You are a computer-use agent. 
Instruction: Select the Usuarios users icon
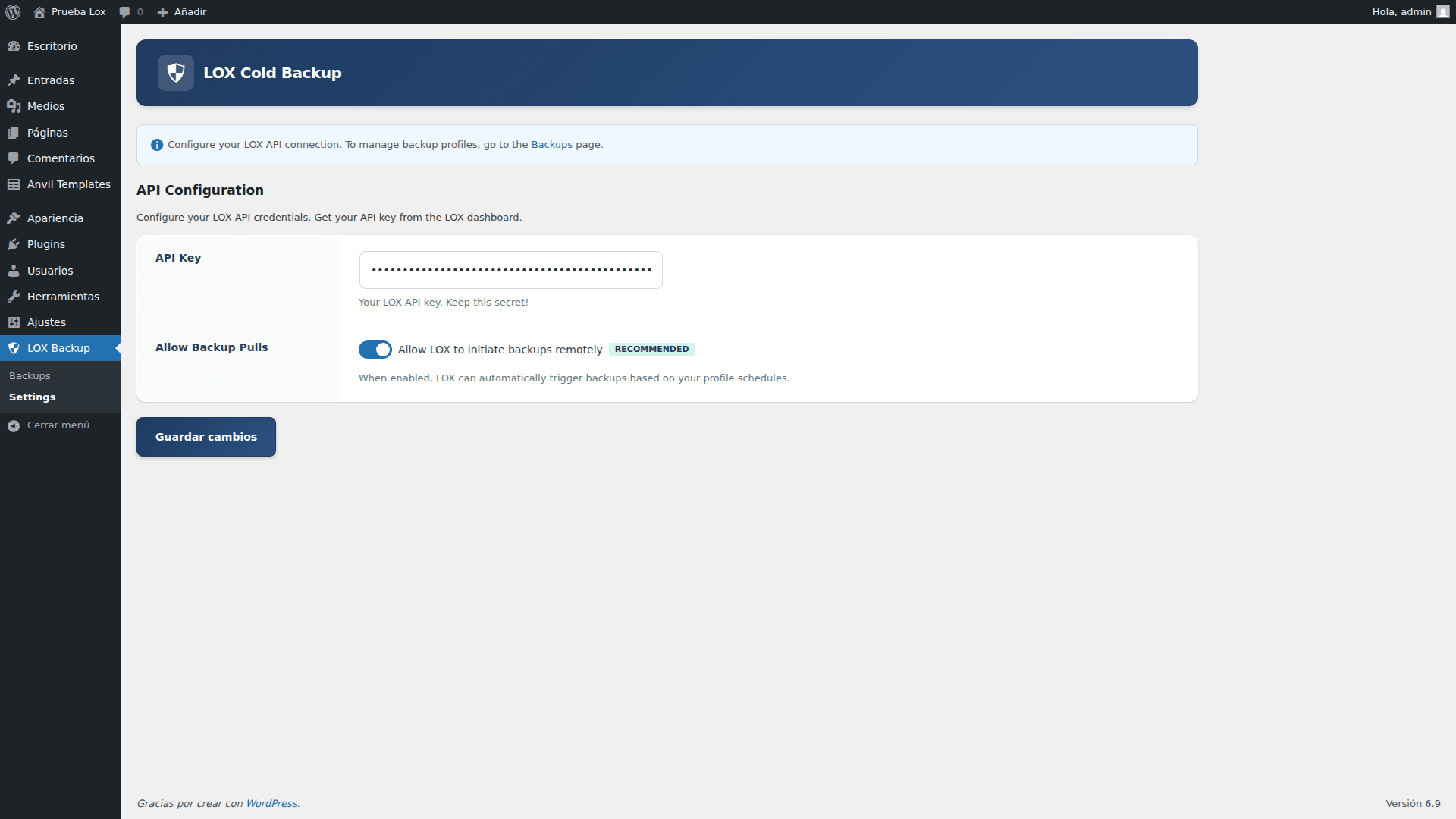coord(14,271)
